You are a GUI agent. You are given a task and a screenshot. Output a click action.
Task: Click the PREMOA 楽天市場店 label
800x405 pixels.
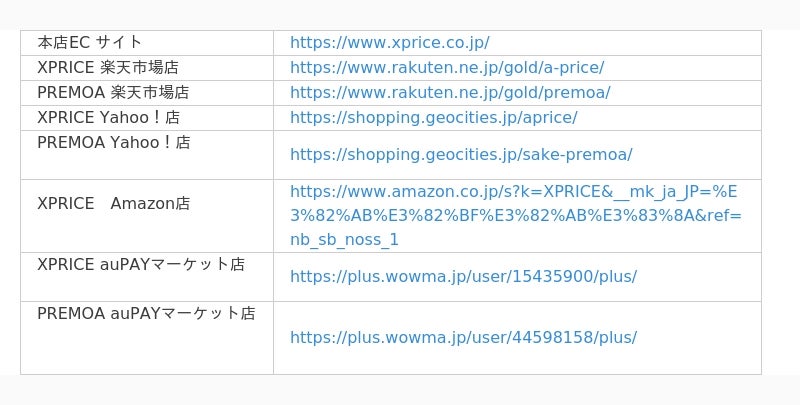coord(113,92)
